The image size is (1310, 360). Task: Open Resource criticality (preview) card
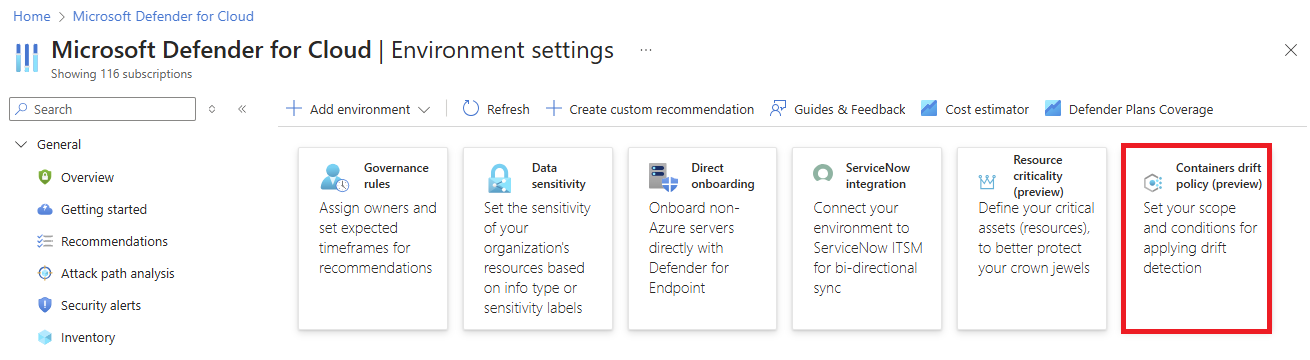click(x=1031, y=238)
